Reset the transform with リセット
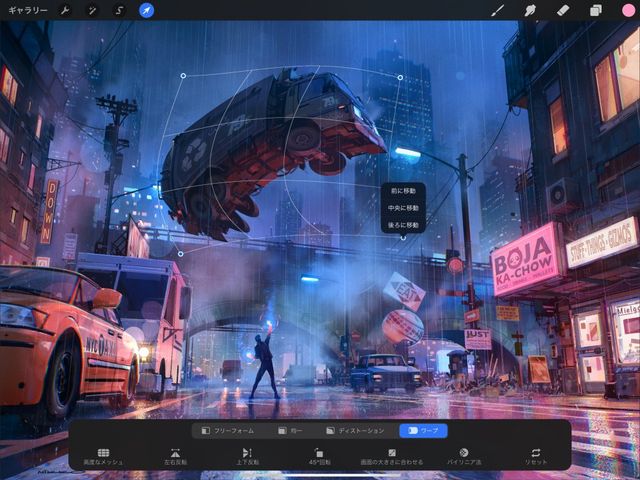The width and height of the screenshot is (640, 480). point(536,457)
